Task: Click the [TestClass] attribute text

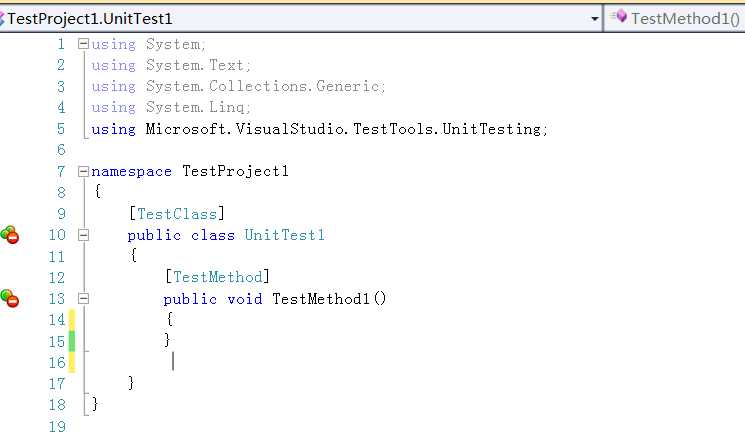Action: (177, 213)
